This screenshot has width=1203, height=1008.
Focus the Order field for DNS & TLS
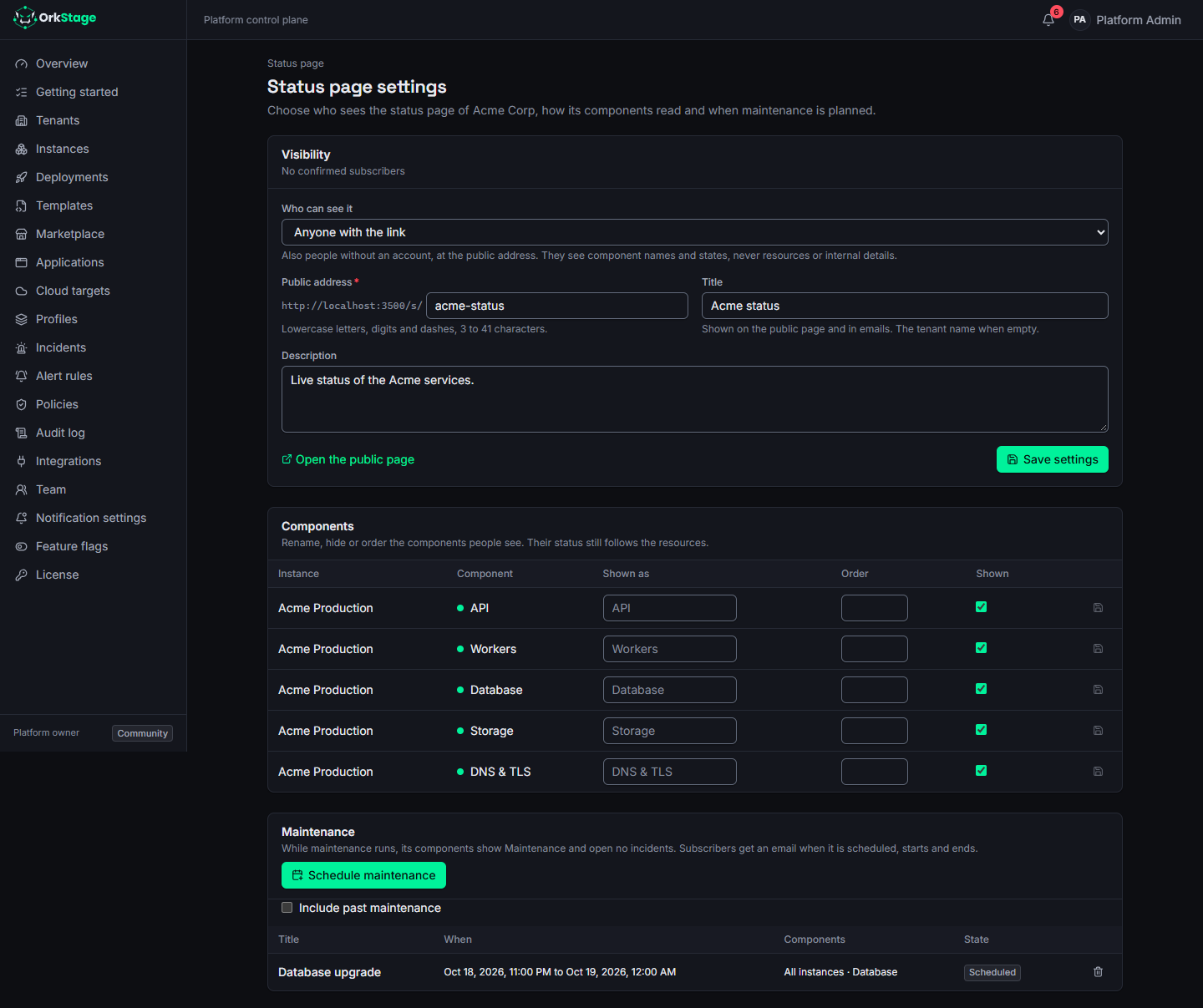[875, 772]
